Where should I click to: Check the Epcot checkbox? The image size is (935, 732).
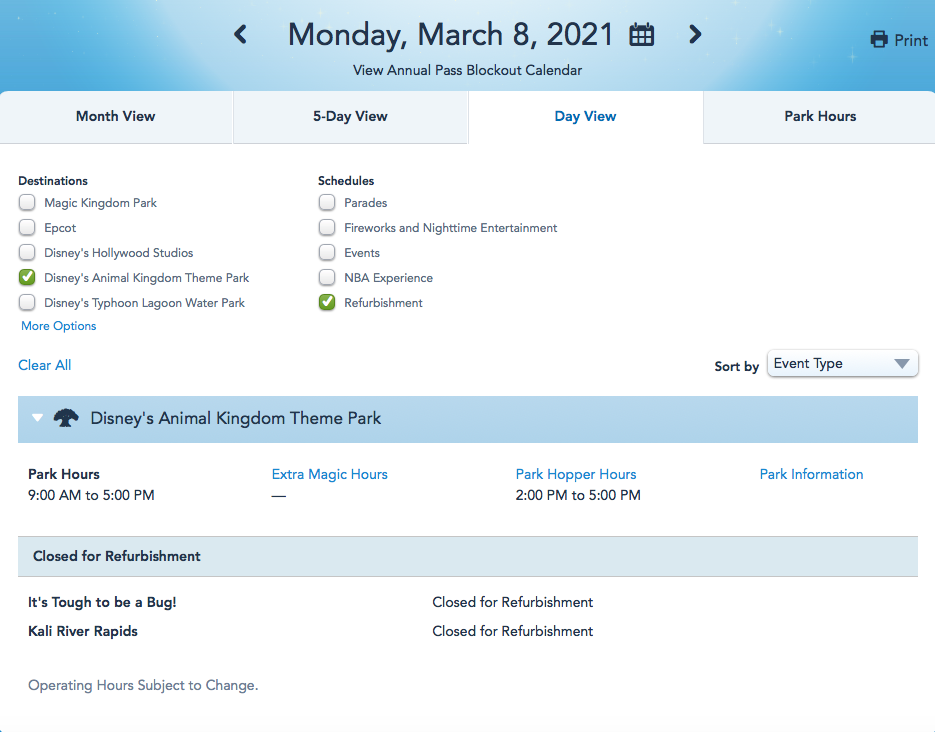[x=27, y=228]
